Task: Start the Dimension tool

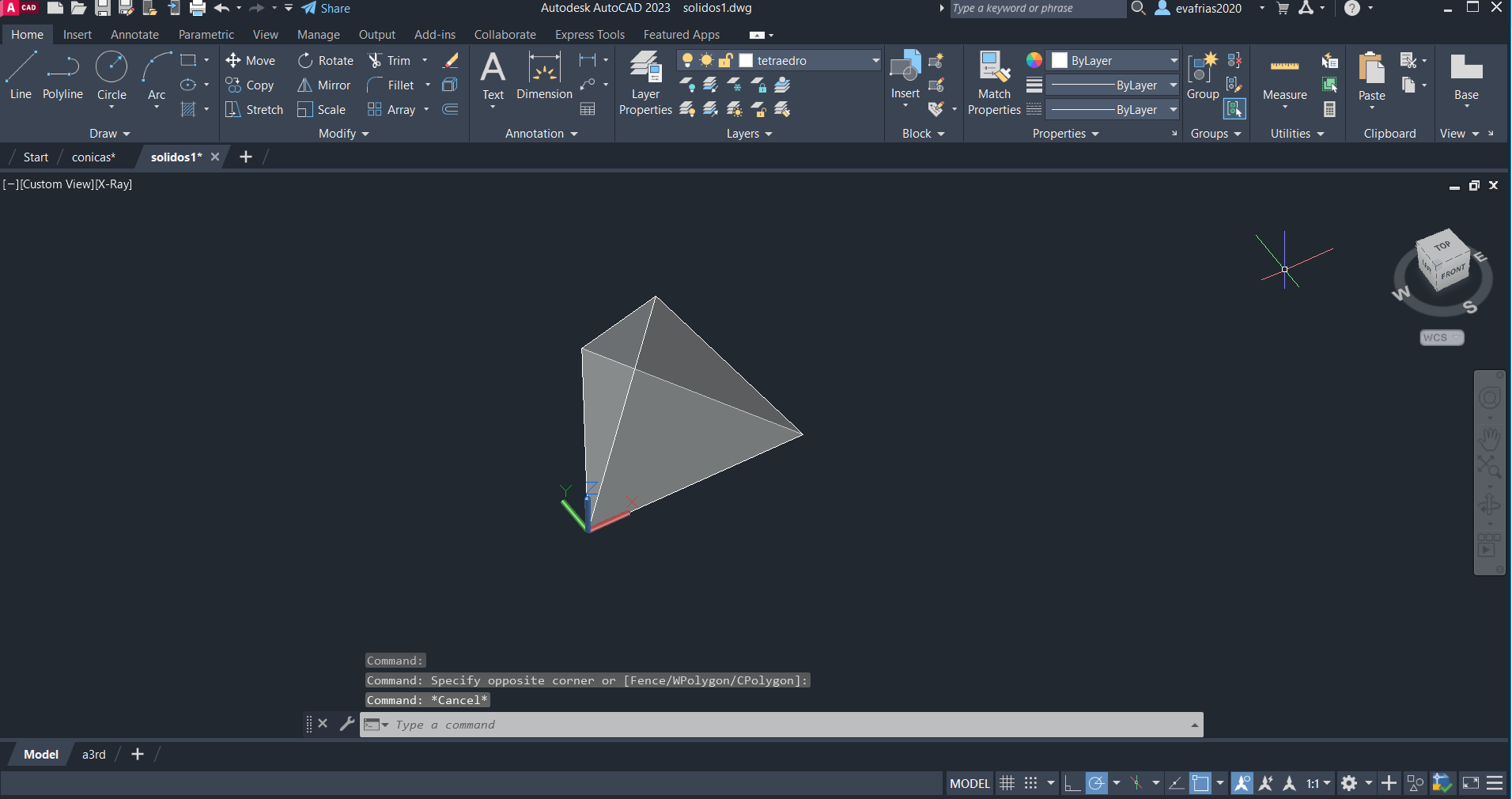Action: [544, 76]
